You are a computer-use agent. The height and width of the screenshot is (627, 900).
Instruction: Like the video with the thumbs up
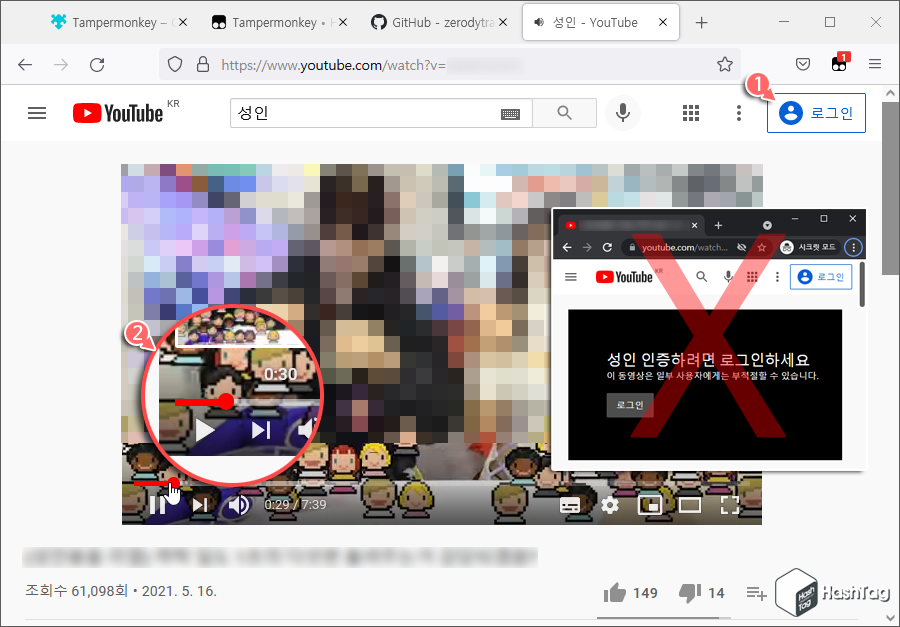(616, 592)
